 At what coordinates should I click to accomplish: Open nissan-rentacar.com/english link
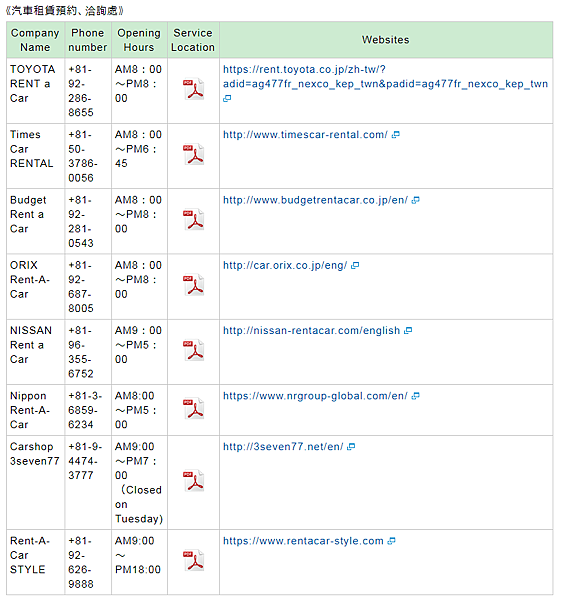click(311, 331)
